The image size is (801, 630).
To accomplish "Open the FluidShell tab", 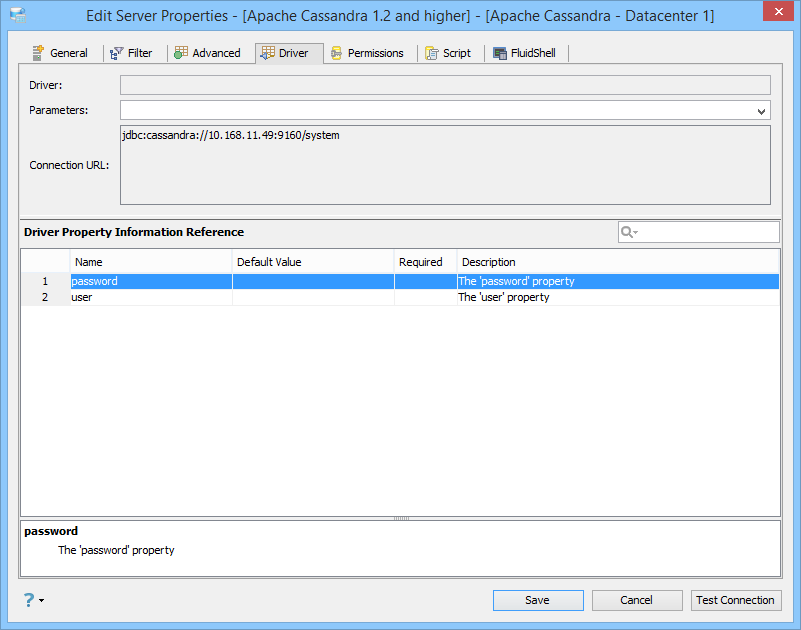I will point(524,53).
